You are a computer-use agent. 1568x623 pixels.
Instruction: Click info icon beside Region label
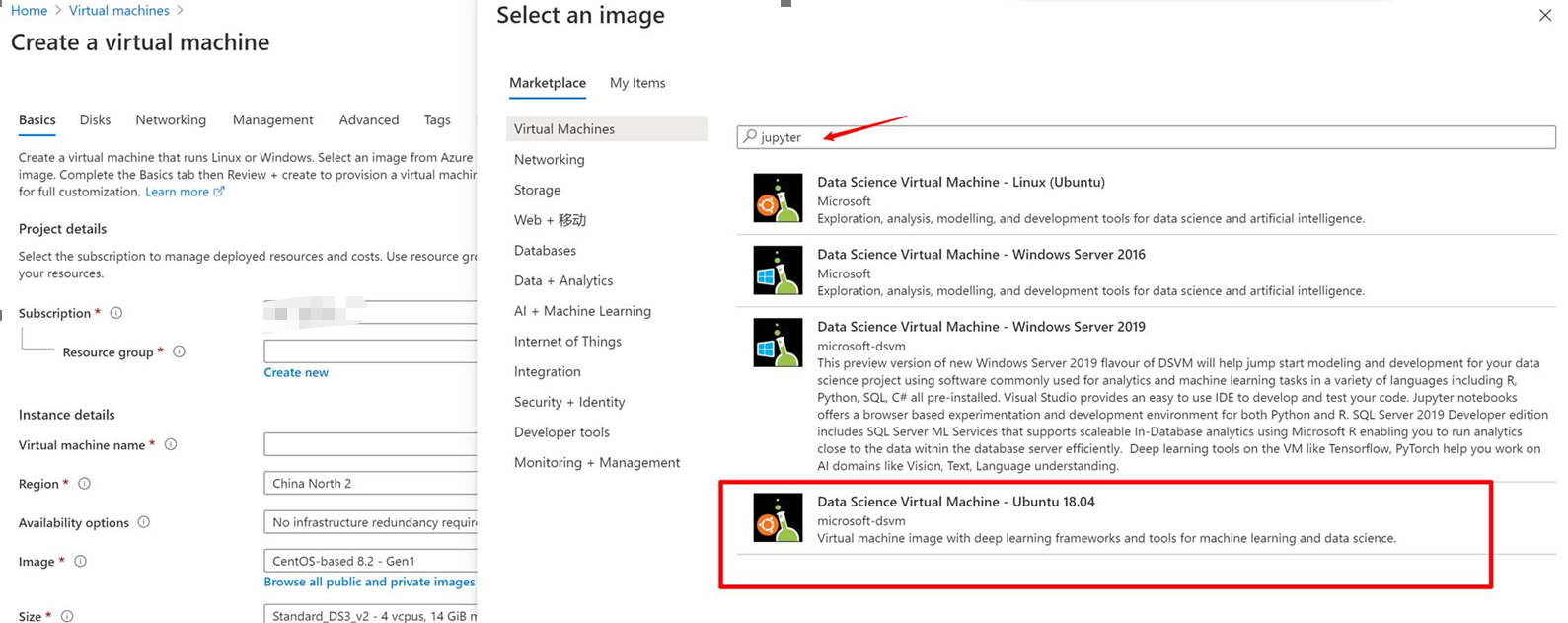[85, 484]
